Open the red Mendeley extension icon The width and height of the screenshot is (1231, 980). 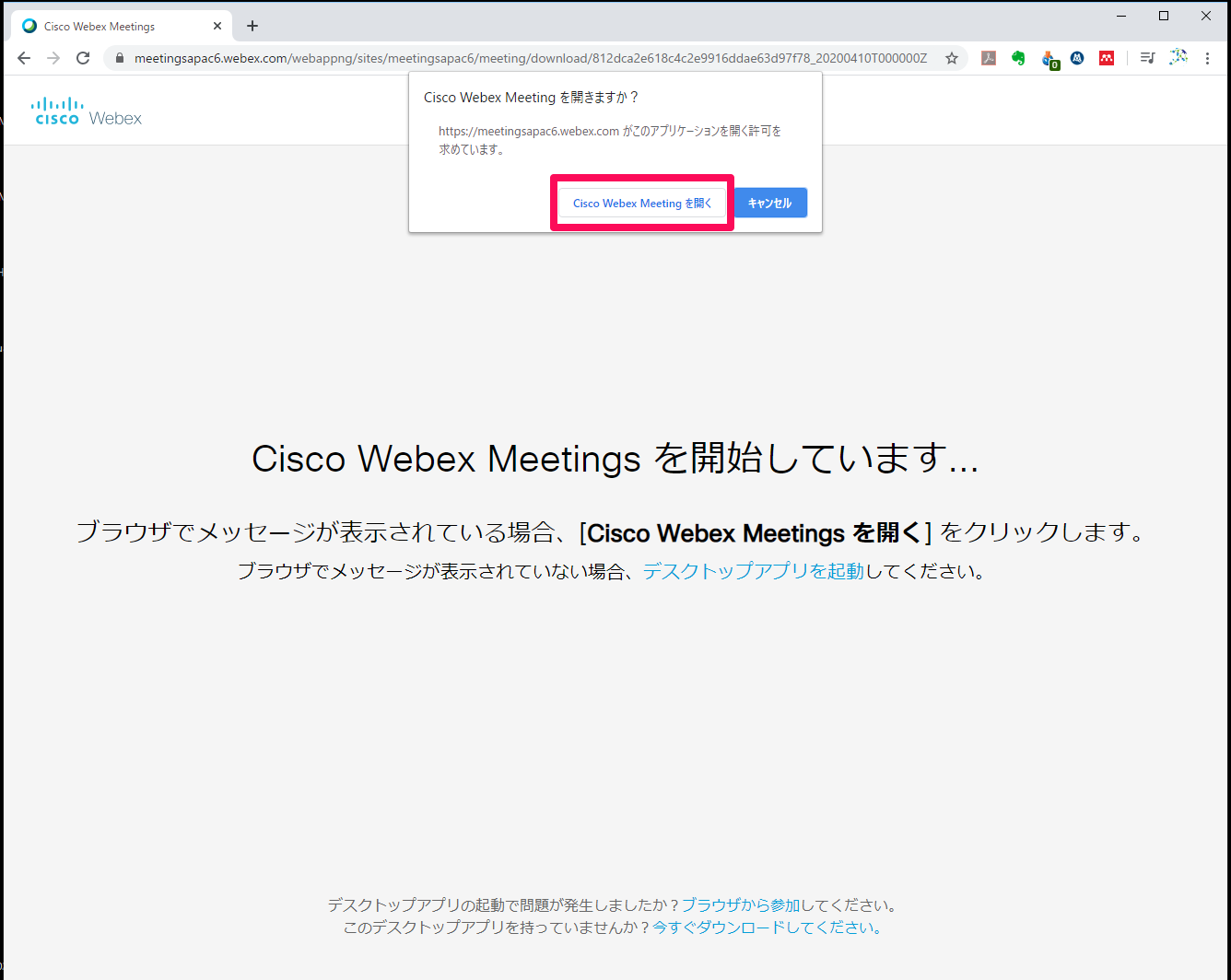point(1107,58)
